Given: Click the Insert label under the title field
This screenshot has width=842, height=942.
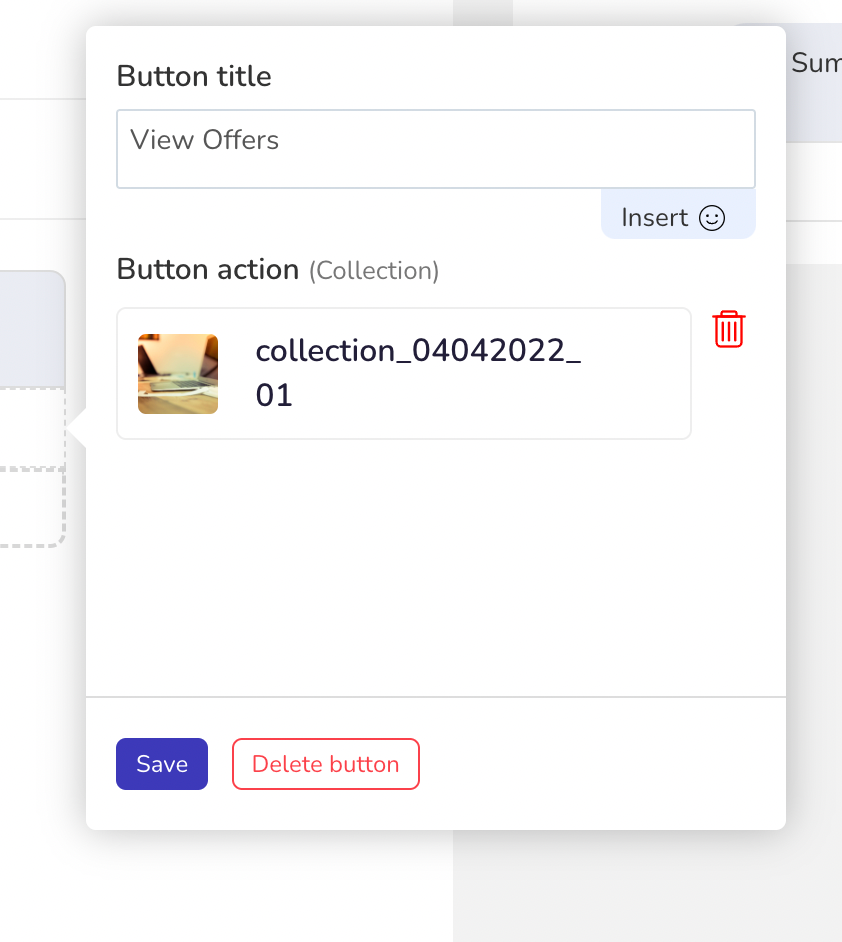Looking at the screenshot, I should pos(655,217).
